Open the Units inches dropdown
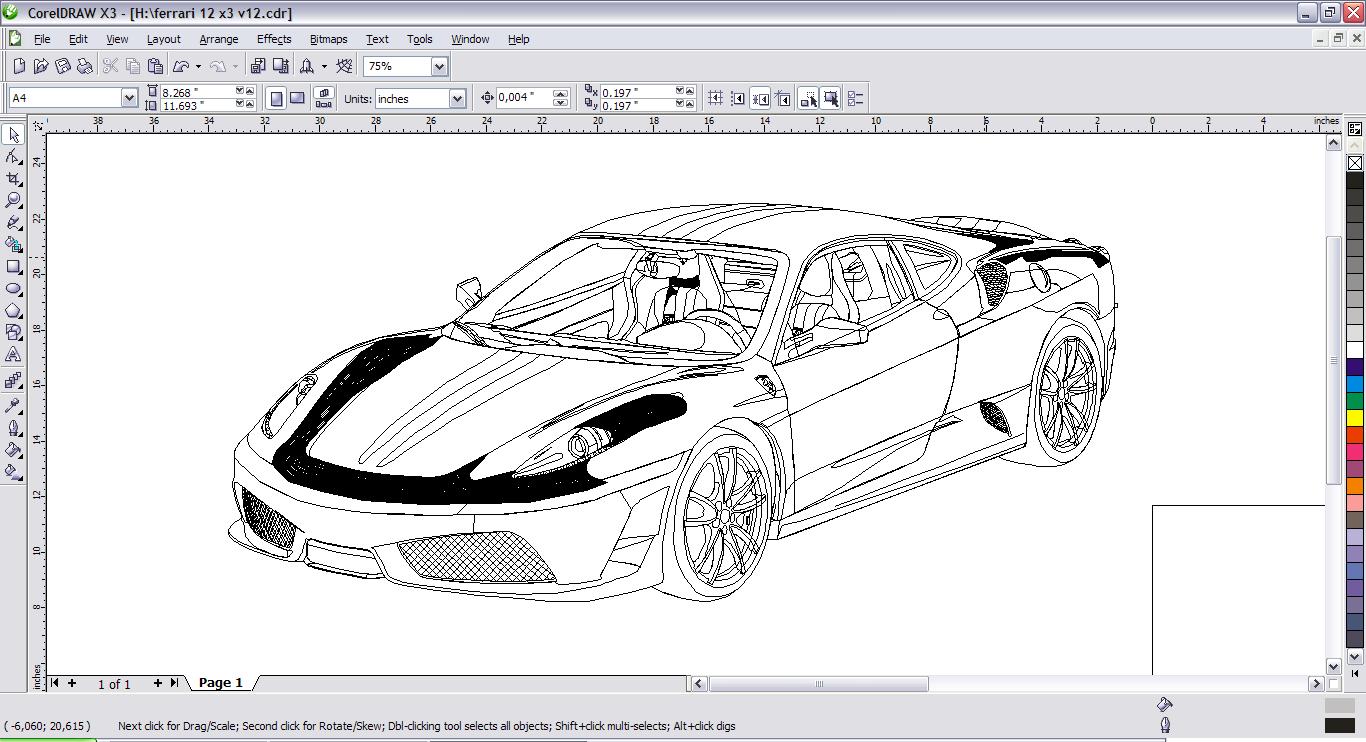 pos(457,99)
